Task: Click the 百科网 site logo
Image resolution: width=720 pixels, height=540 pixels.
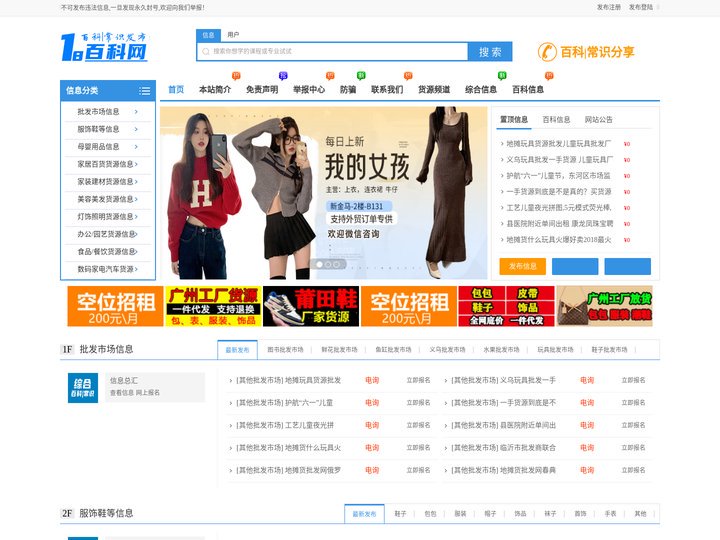Action: pos(104,46)
